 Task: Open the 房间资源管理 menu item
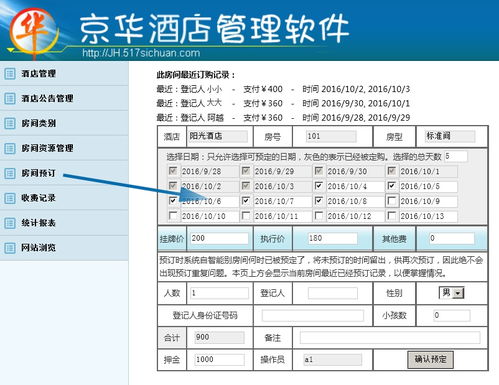[x=64, y=148]
